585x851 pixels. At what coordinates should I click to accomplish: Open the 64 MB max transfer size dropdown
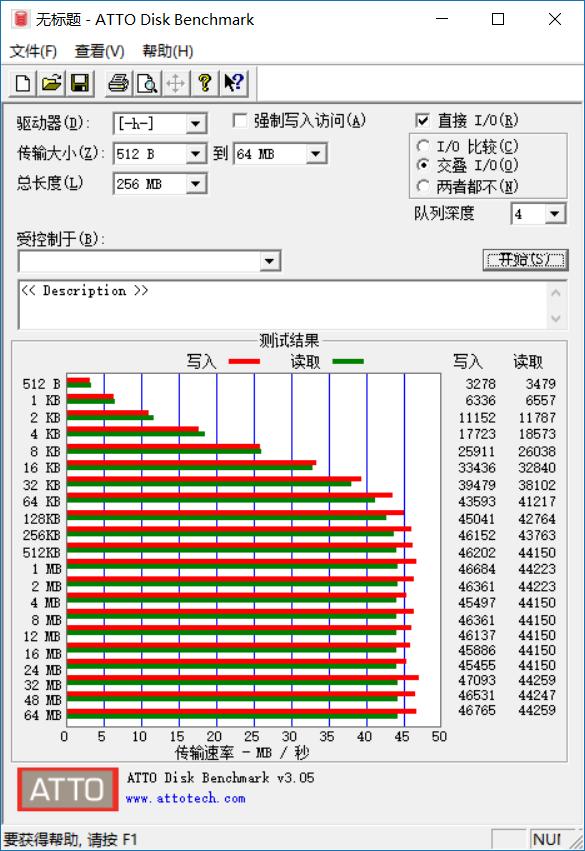[315, 154]
